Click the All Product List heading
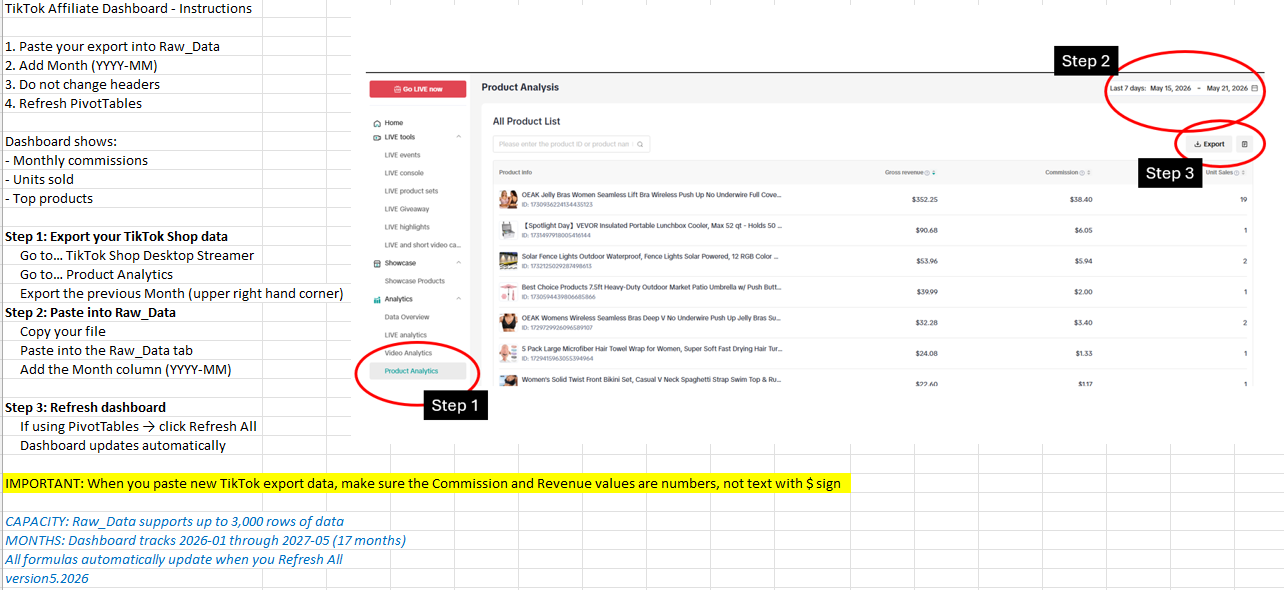This screenshot has width=1284, height=590. point(526,121)
